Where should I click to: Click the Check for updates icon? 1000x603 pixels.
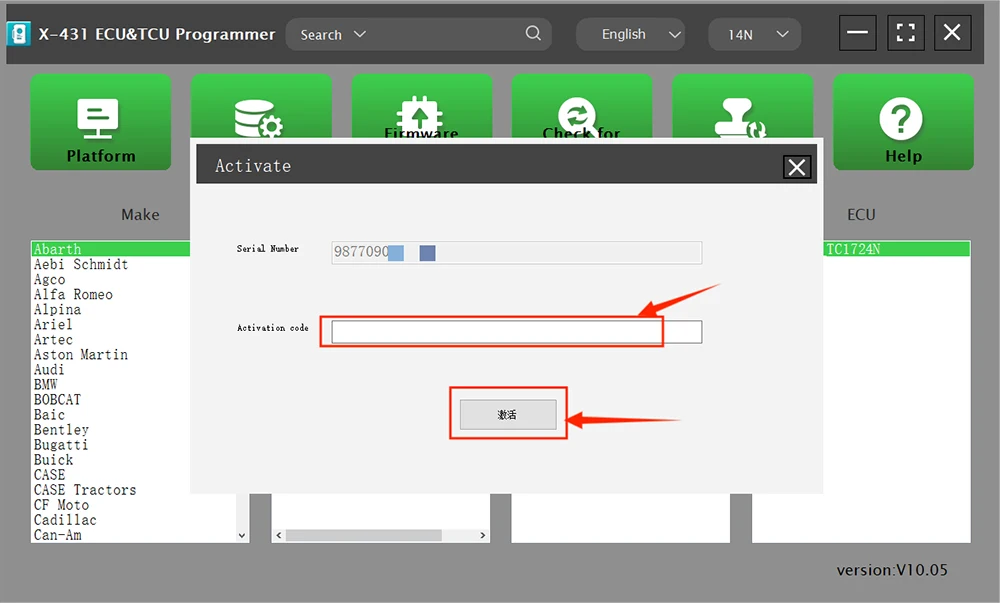[581, 112]
